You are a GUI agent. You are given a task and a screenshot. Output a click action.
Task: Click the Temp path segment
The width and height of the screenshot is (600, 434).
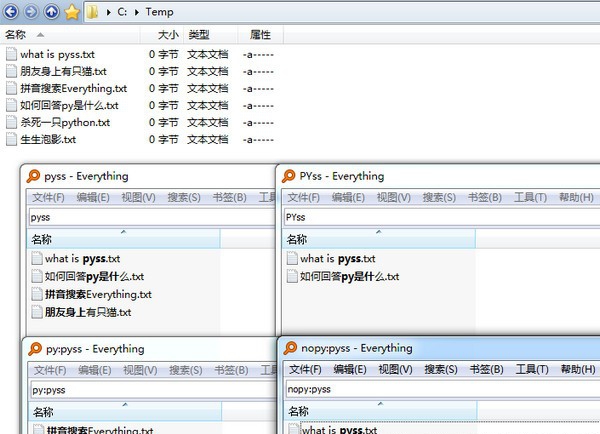pos(159,12)
